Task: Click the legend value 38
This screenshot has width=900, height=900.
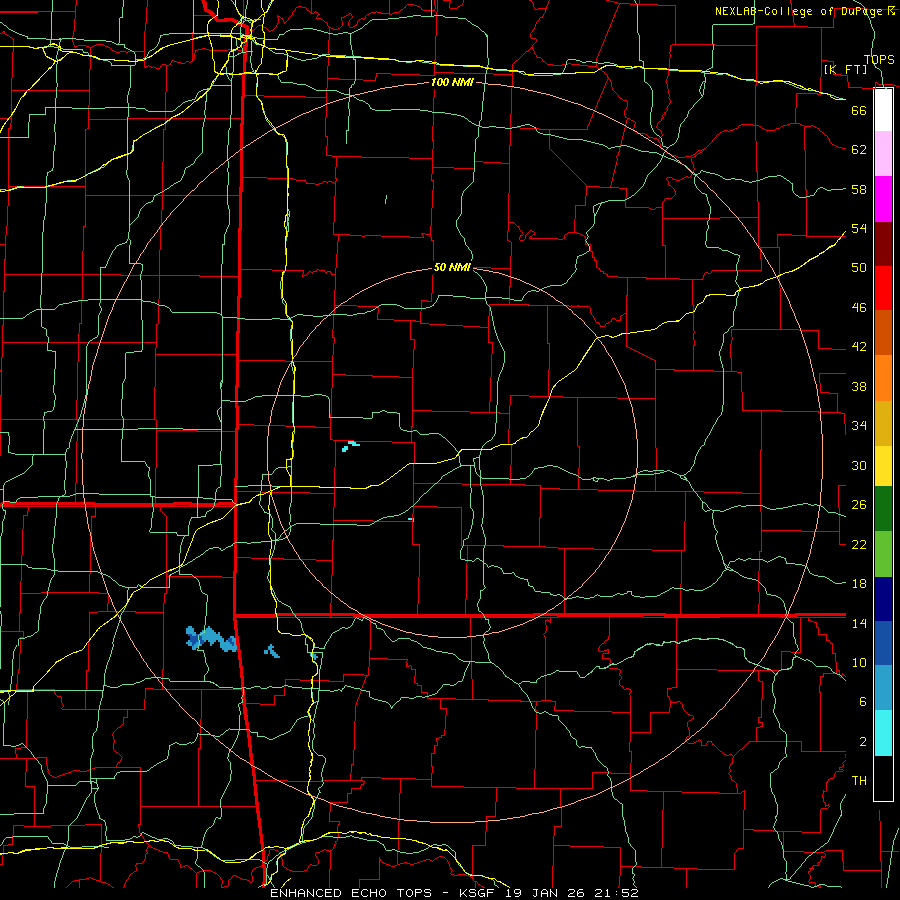Action: tap(859, 386)
